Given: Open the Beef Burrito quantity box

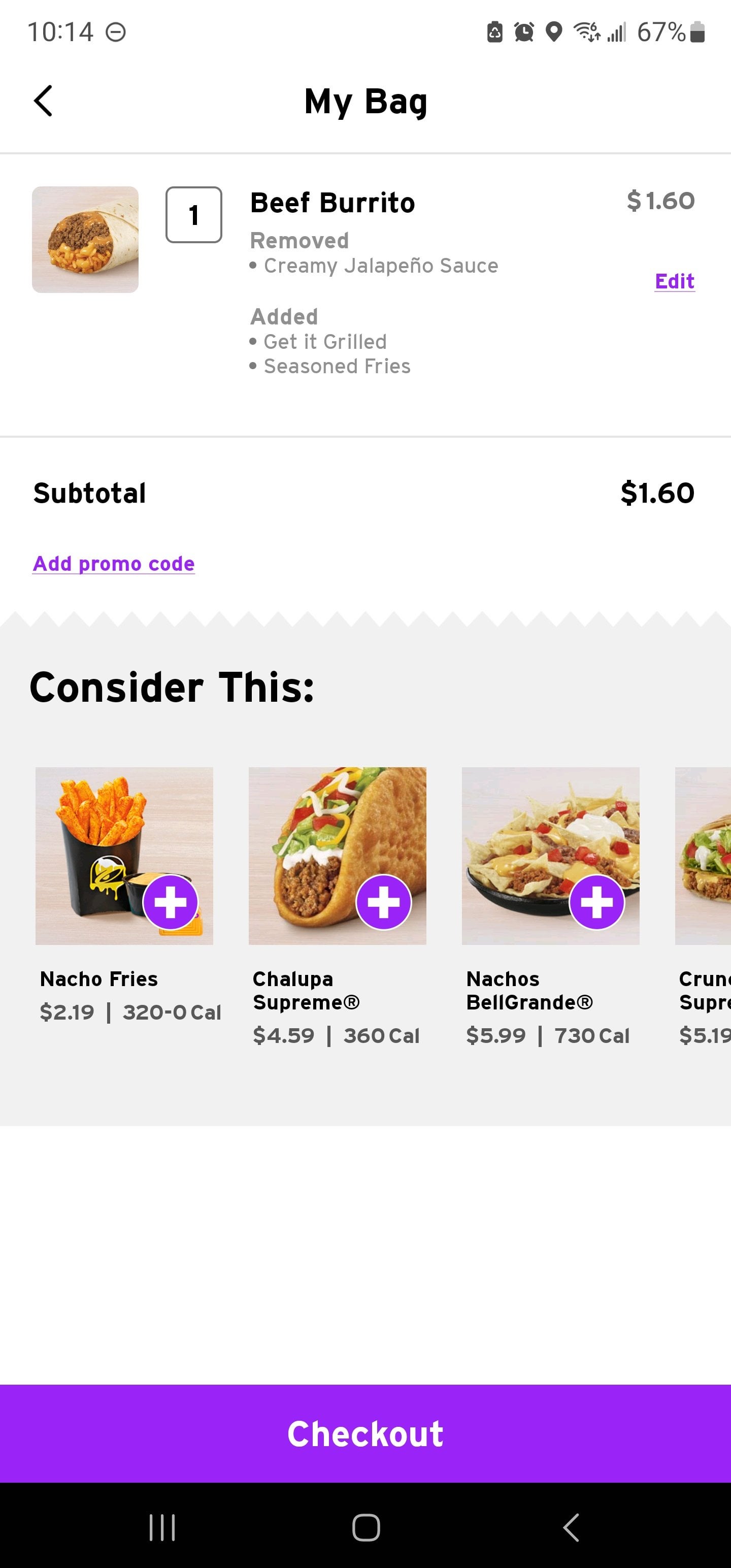Looking at the screenshot, I should 193,215.
